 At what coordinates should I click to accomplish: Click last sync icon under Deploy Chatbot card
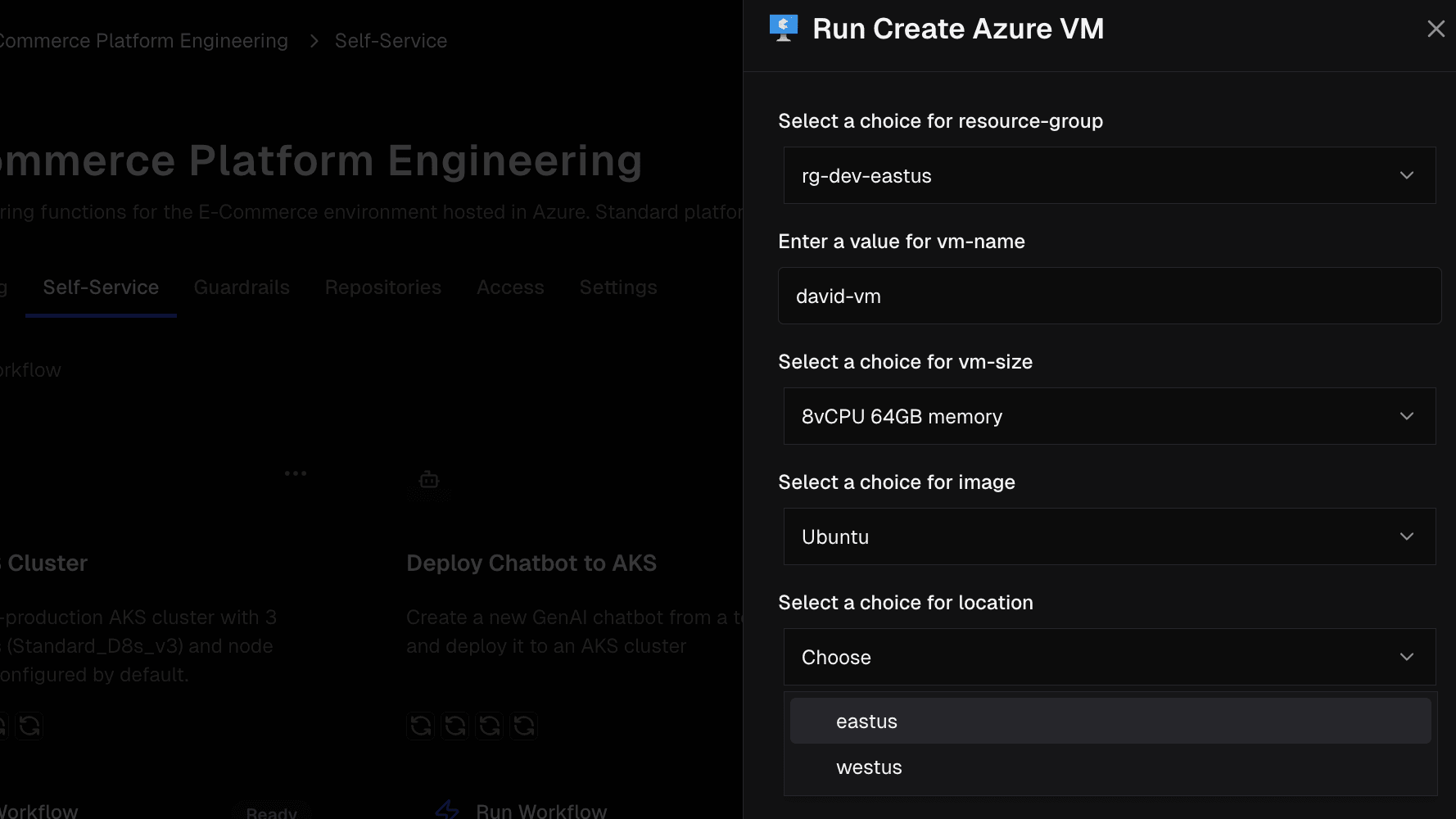click(x=524, y=726)
